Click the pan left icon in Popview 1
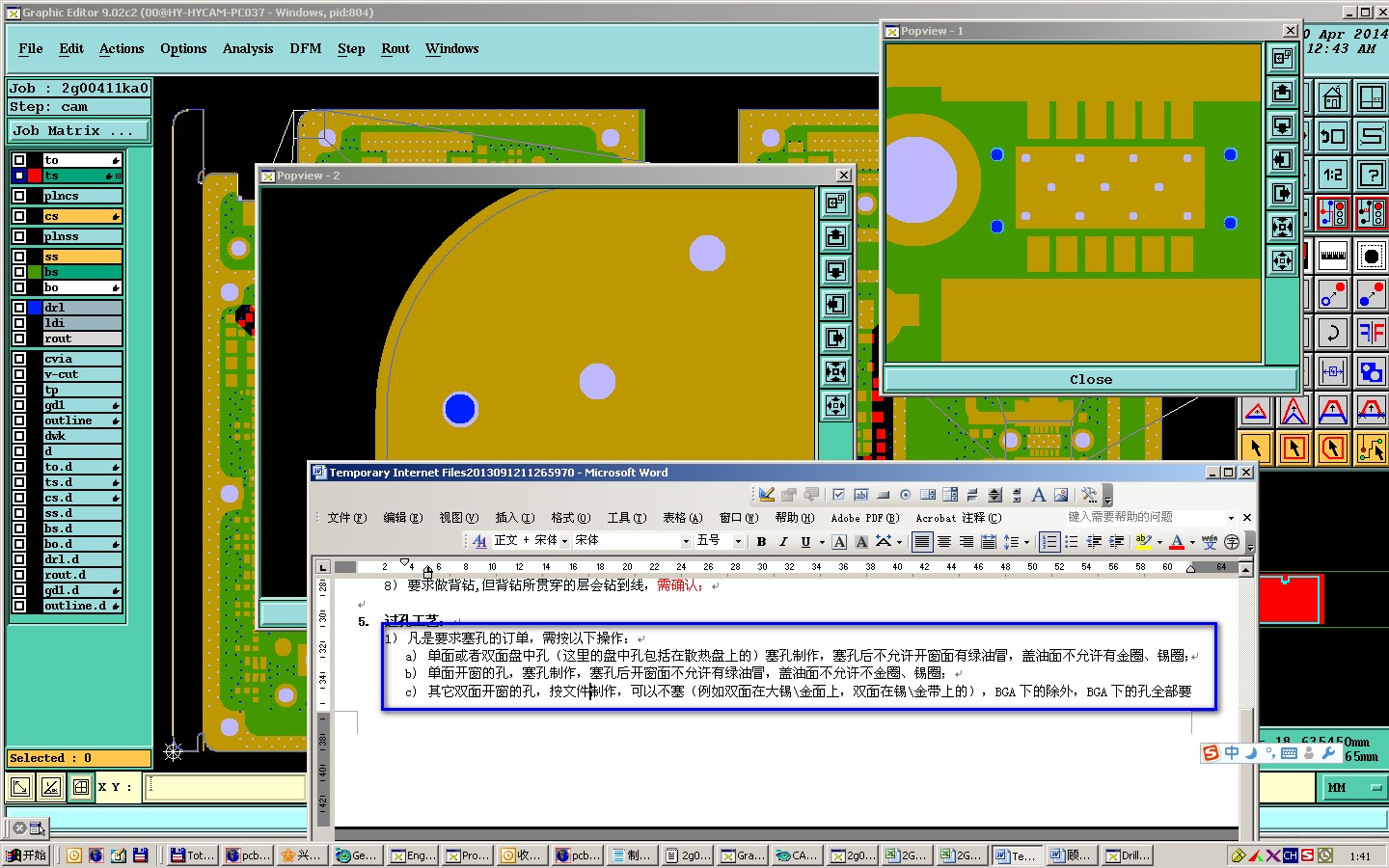 click(x=1282, y=160)
